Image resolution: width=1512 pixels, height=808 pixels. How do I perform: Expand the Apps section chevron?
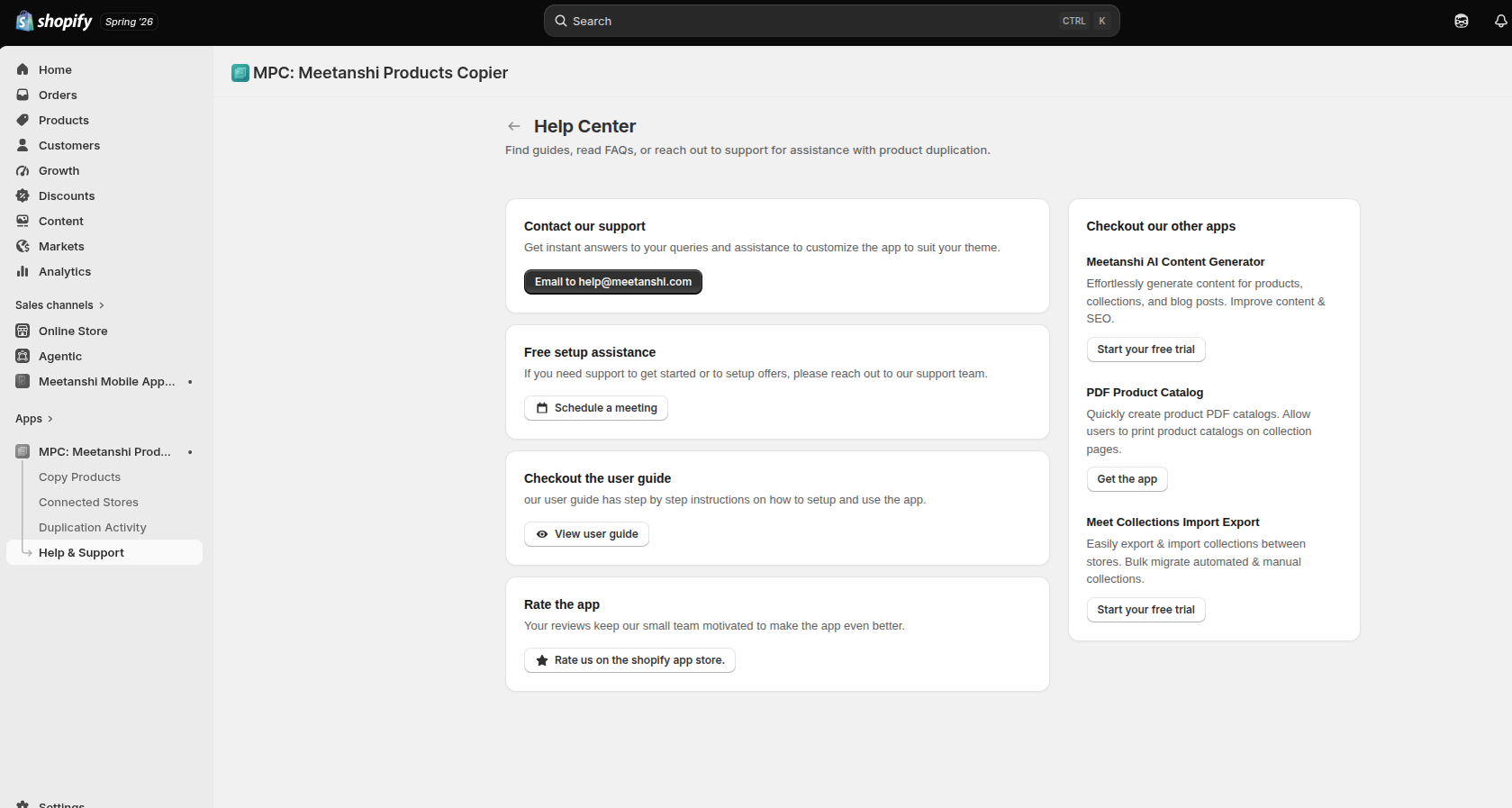click(x=50, y=419)
